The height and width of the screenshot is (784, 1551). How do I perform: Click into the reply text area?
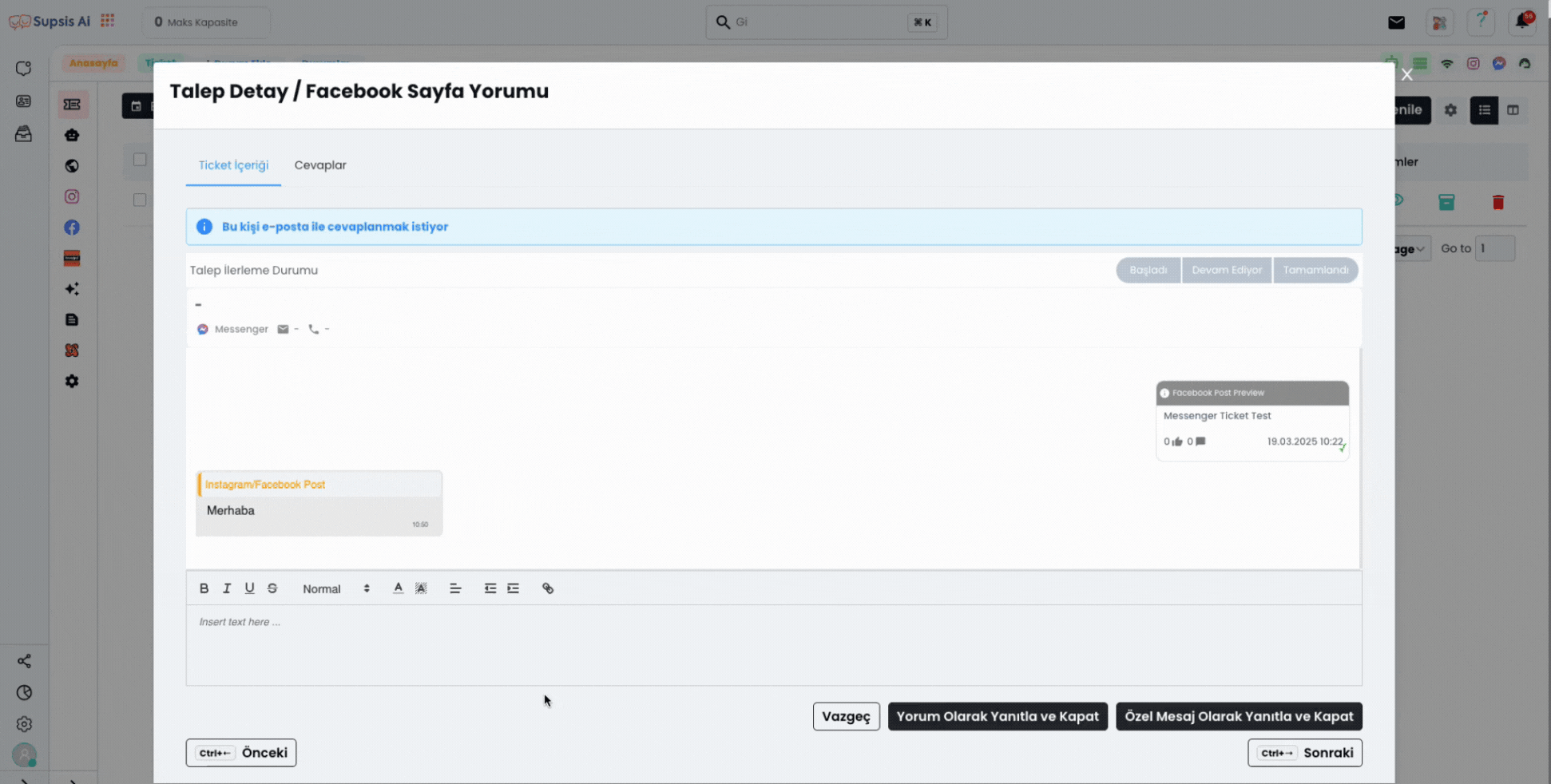(774, 644)
